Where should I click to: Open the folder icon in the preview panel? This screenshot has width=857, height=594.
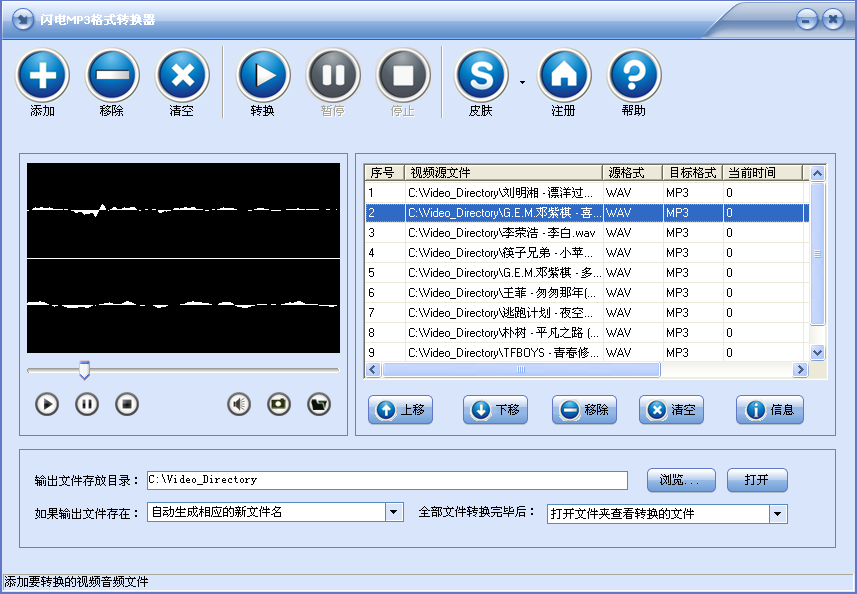click(318, 404)
